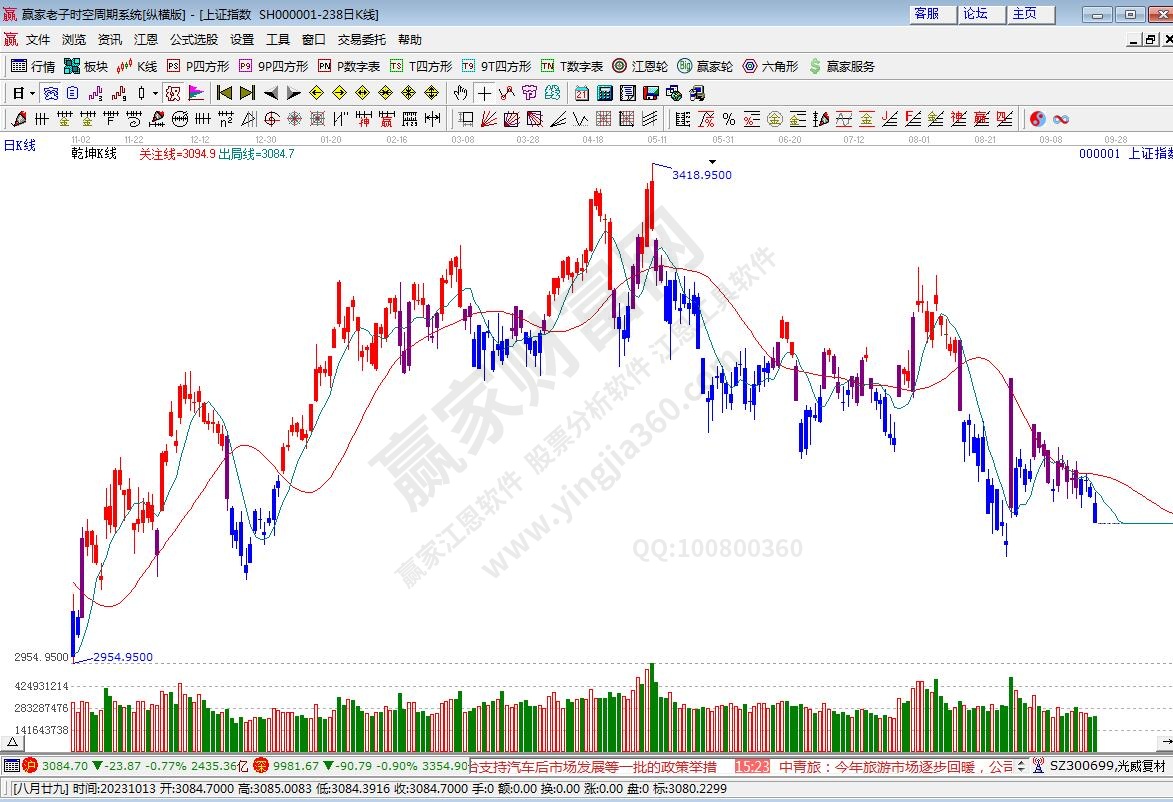Jump to the first bar using the start arrow
1173x802 pixels.
pyautogui.click(x=224, y=93)
